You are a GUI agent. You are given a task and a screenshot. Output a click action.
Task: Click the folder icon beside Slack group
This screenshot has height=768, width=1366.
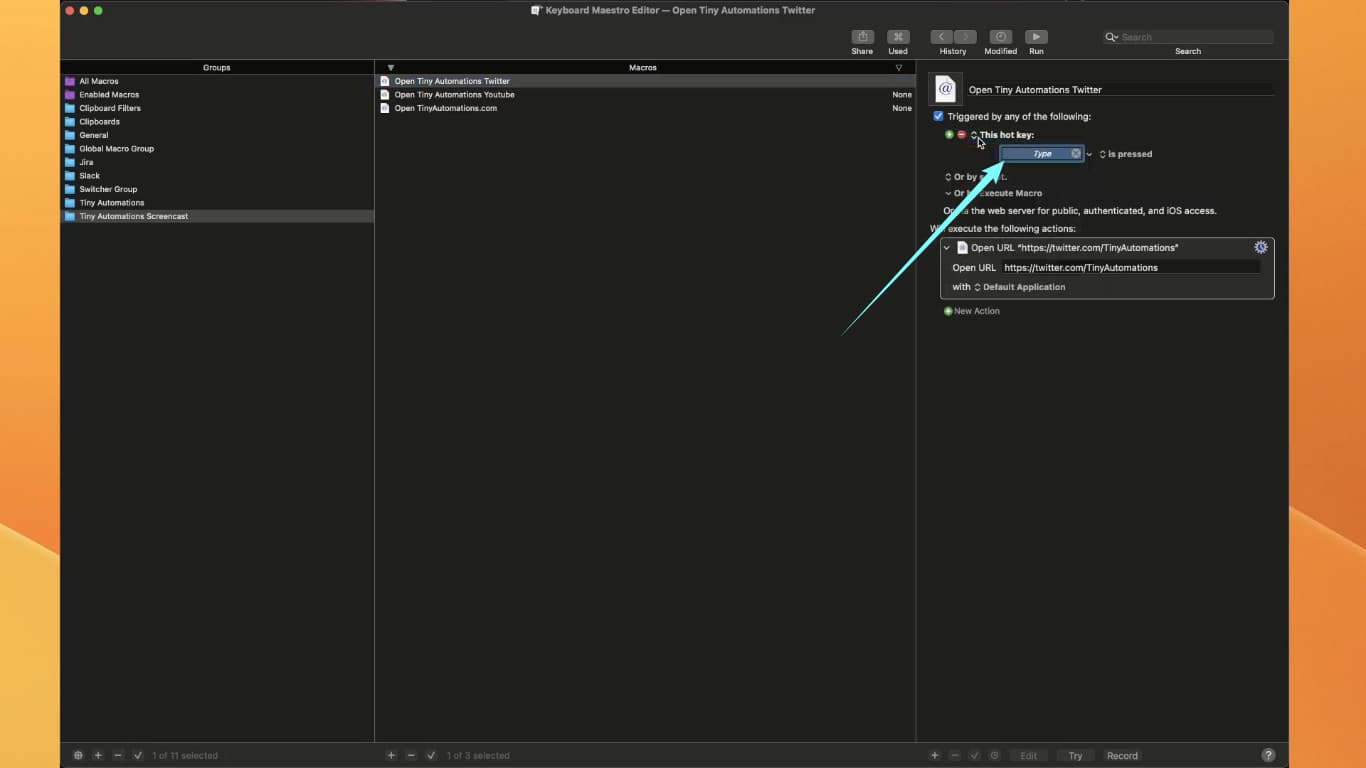[x=70, y=176]
